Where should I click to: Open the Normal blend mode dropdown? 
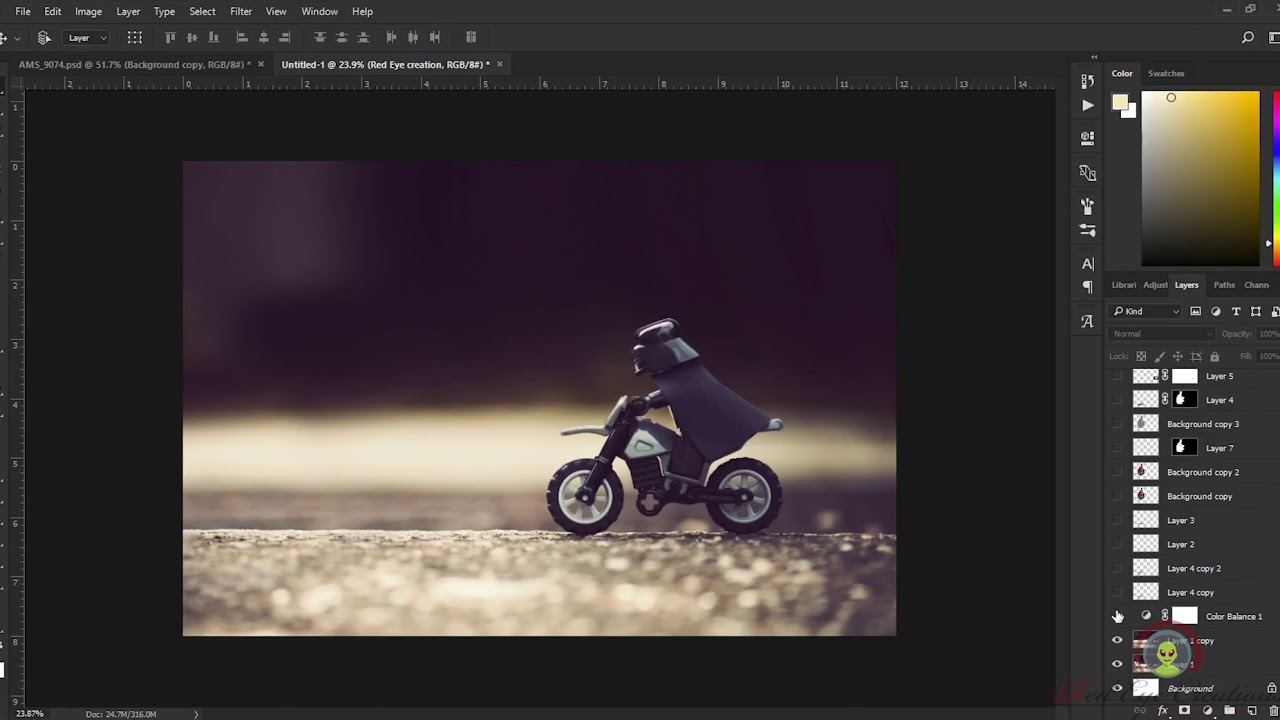tap(1162, 334)
